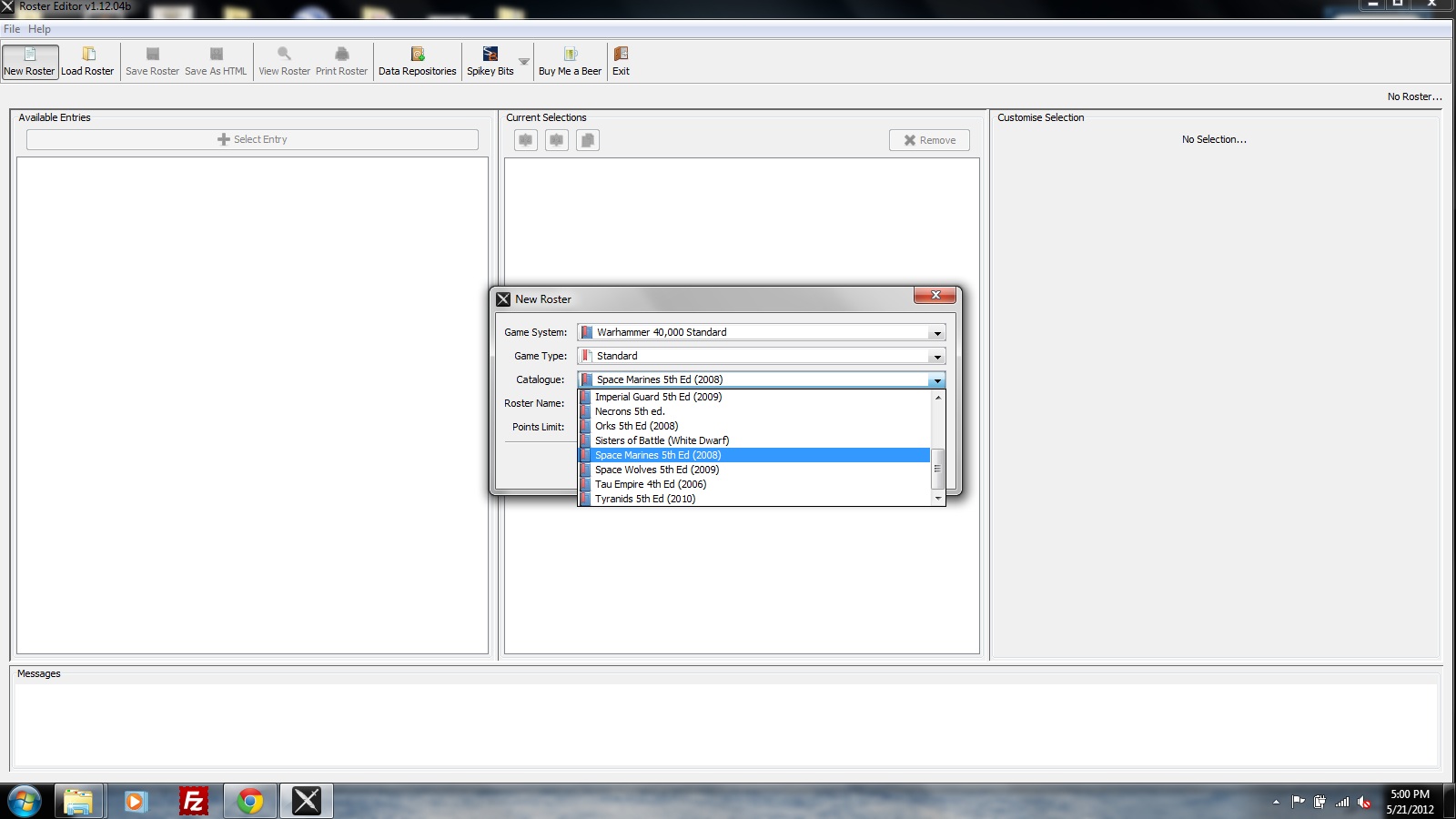This screenshot has height=819, width=1456.
Task: Click the Print Roster printer icon
Action: (x=341, y=54)
